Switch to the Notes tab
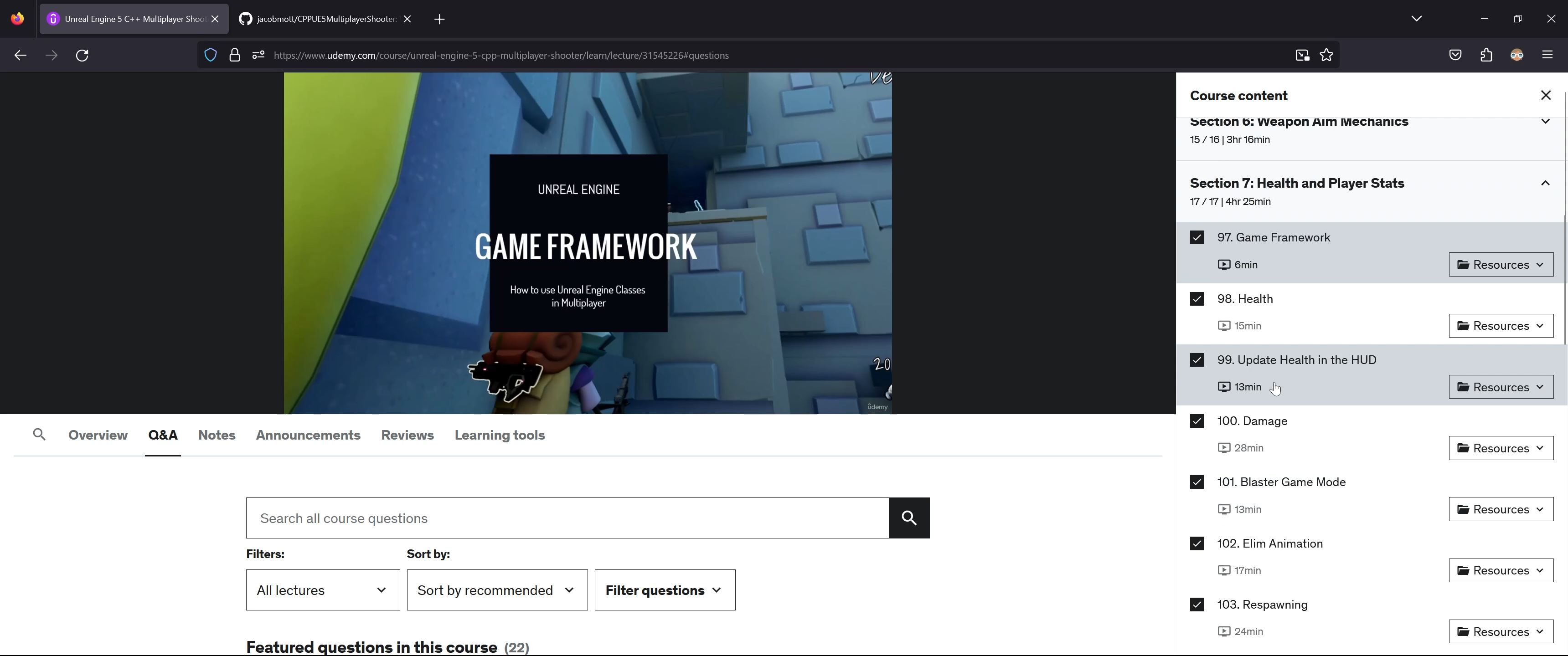Screen dimensions: 1568x656 (x=217, y=435)
